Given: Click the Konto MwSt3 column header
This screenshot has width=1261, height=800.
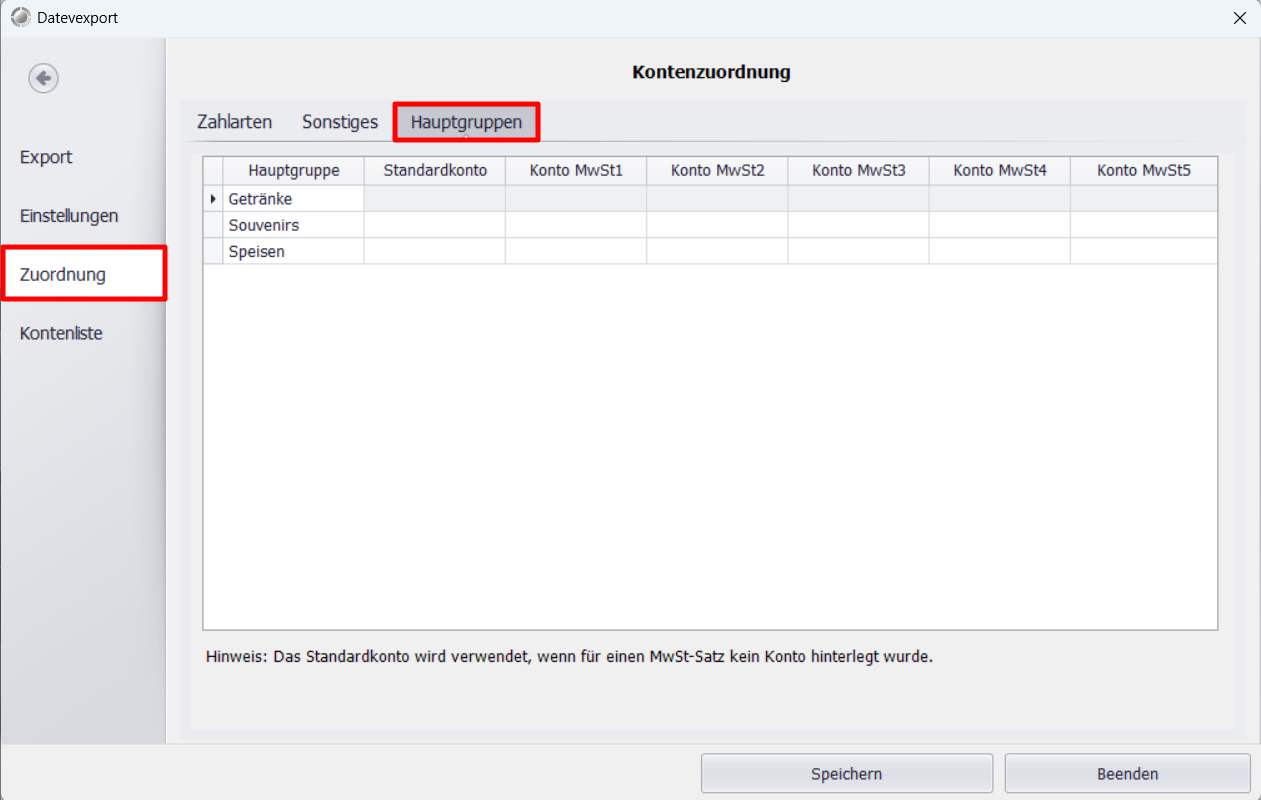Looking at the screenshot, I should (x=858, y=171).
